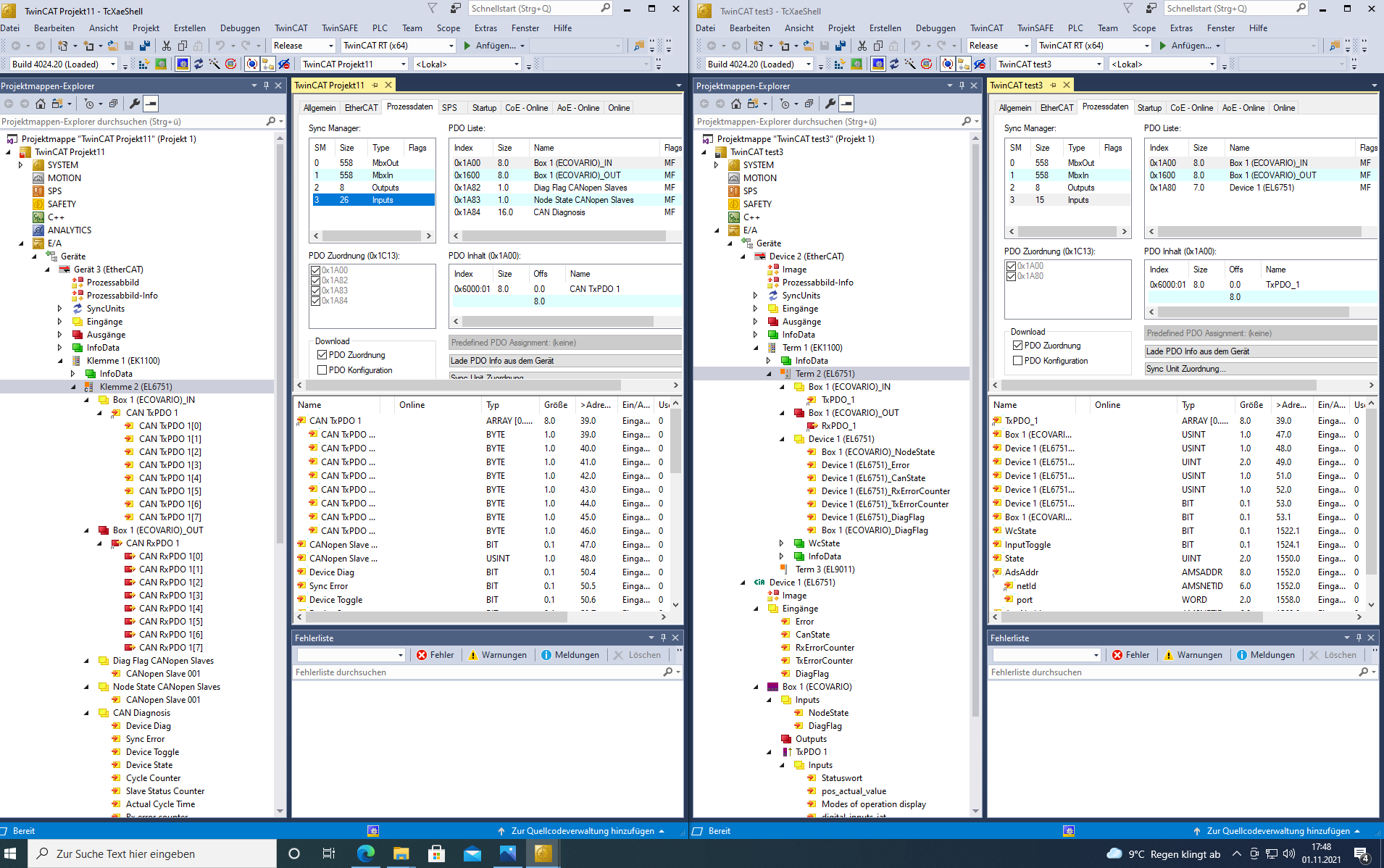Screen dimensions: 1384x868
Task: Show online data icon in Projekt11
Action: [251, 64]
